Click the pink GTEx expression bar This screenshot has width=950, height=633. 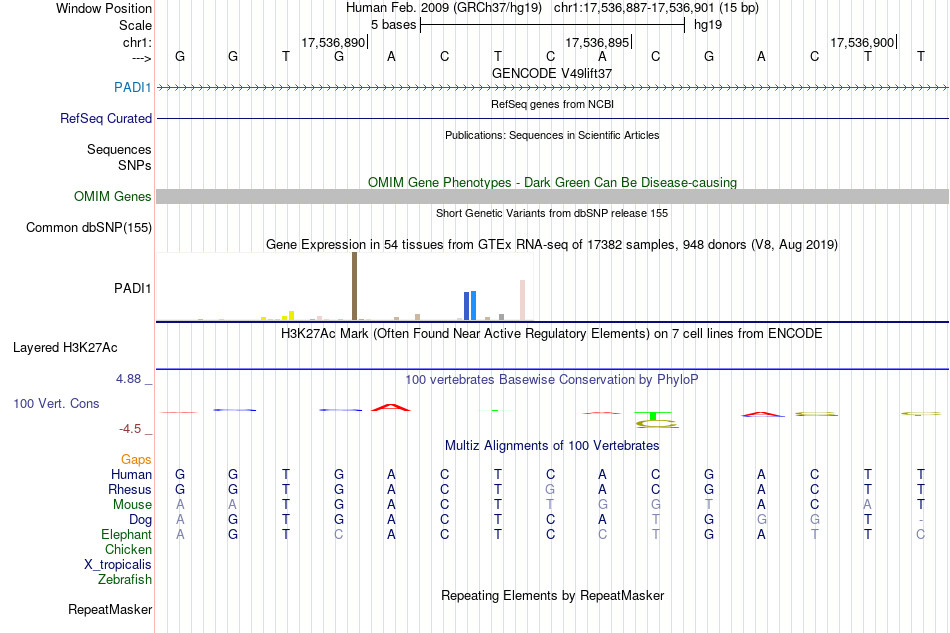pyautogui.click(x=522, y=300)
